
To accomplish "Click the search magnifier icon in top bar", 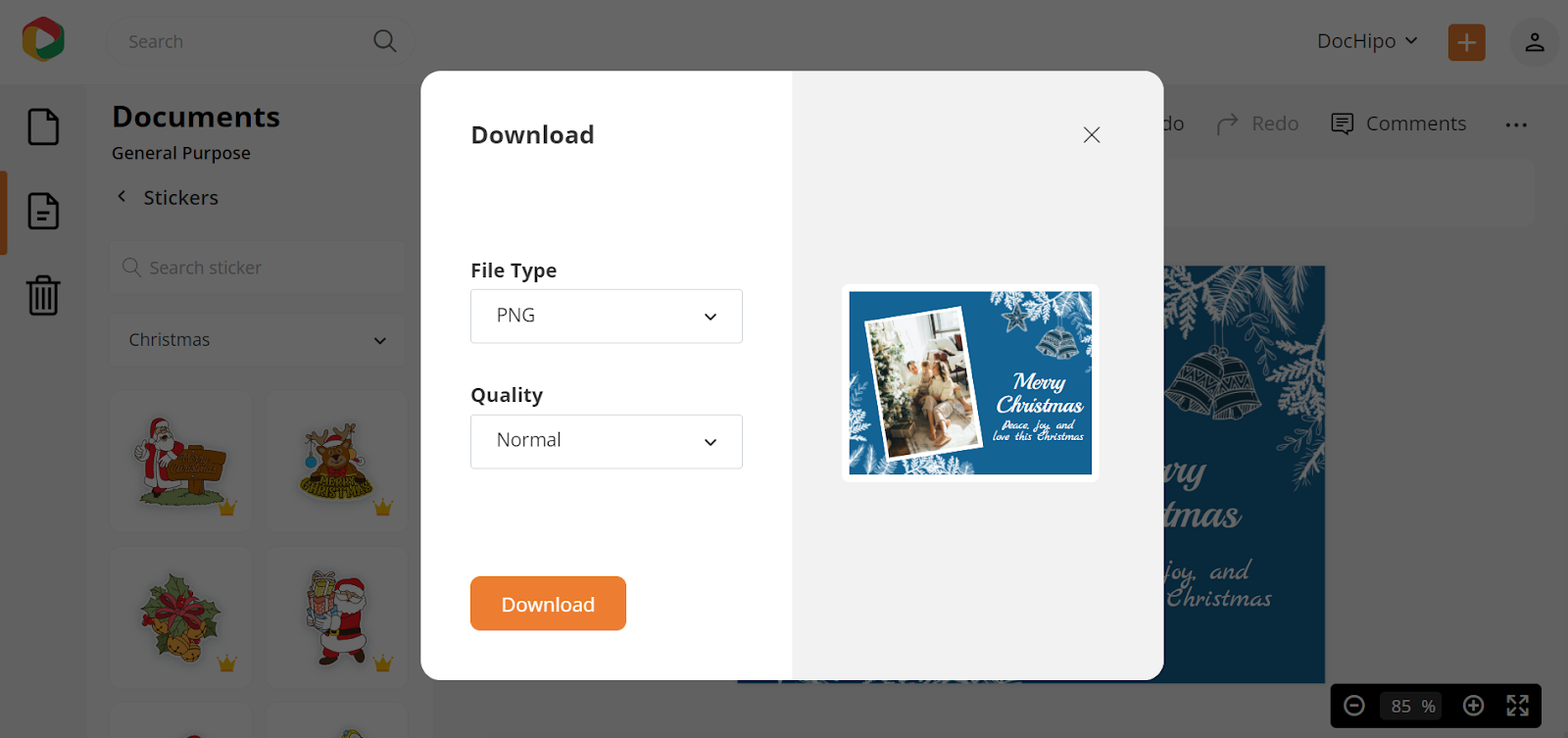I will [385, 41].
